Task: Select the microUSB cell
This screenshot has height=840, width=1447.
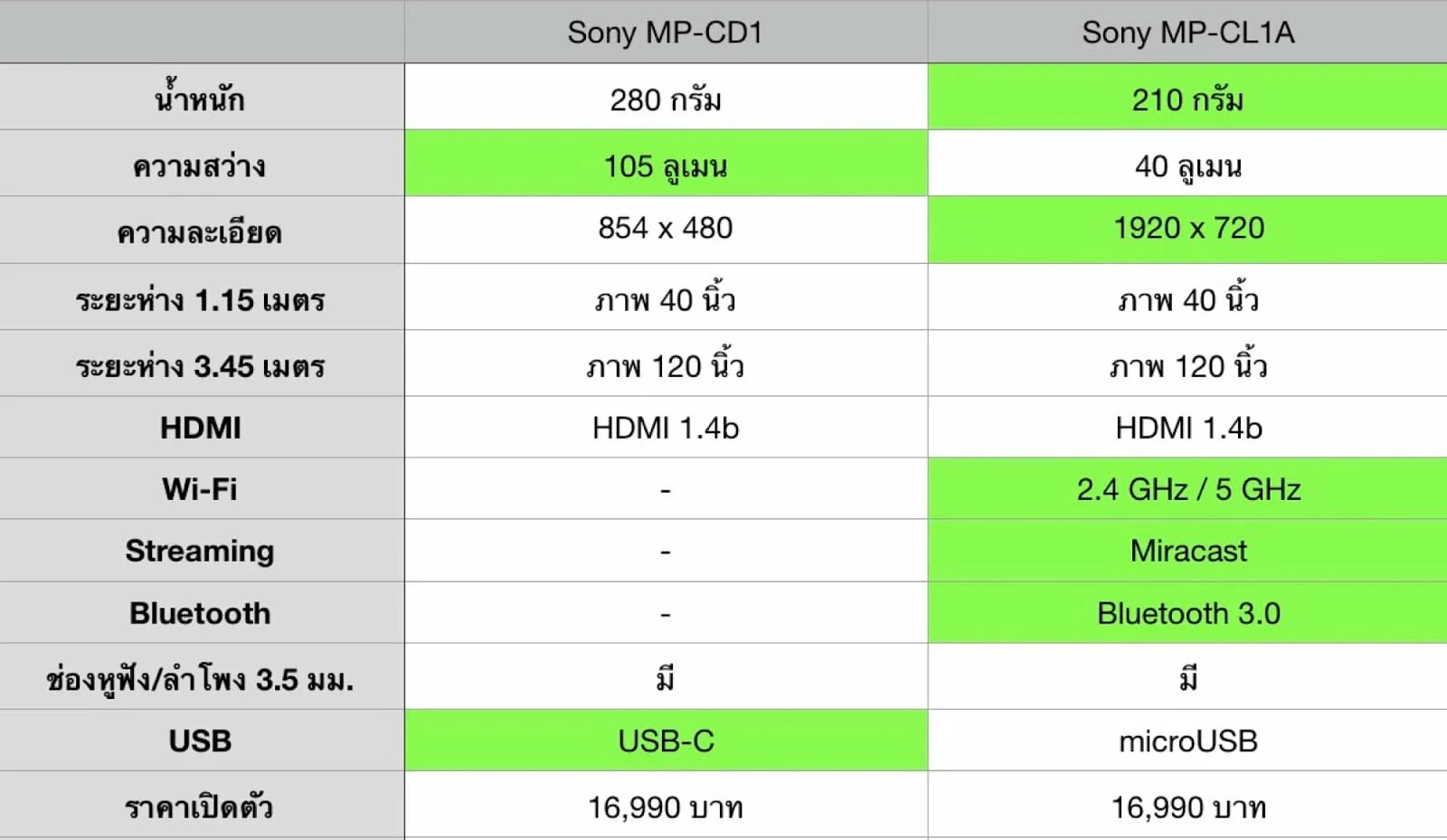Action: coord(1187,741)
